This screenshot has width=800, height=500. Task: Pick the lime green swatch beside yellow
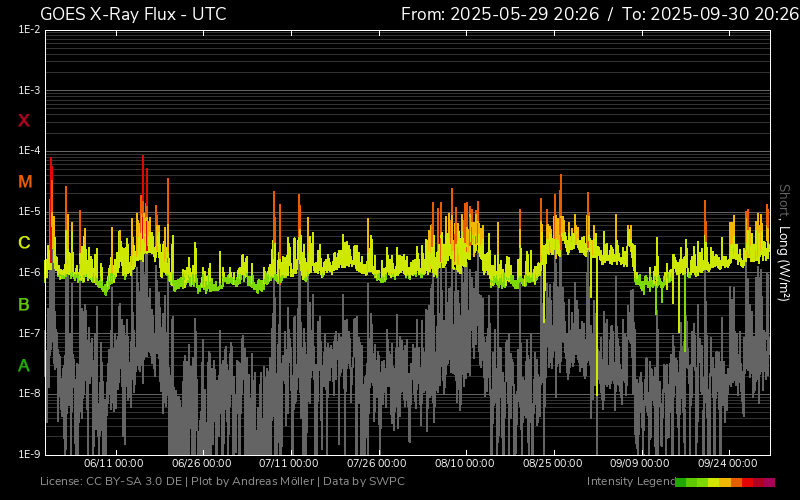[703, 482]
